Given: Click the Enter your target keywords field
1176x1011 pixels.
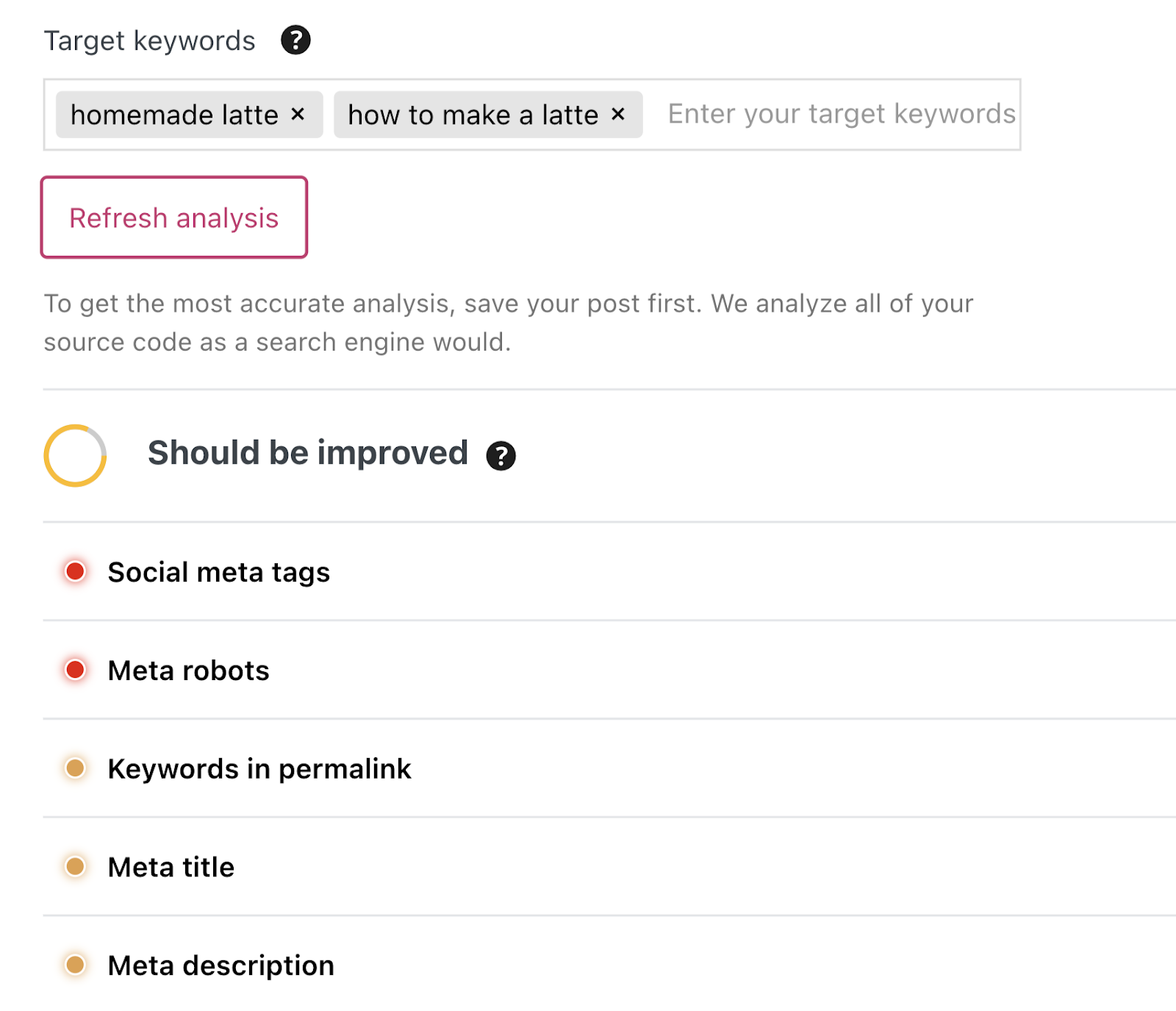Looking at the screenshot, I should coord(838,114).
